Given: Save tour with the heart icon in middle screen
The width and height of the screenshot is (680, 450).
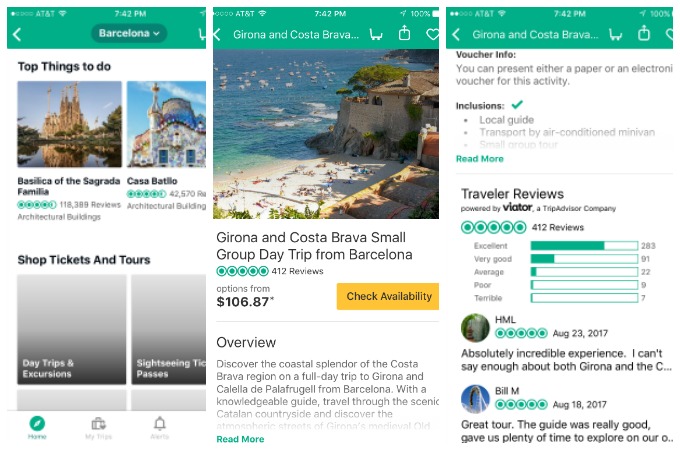Looking at the screenshot, I should coord(432,34).
